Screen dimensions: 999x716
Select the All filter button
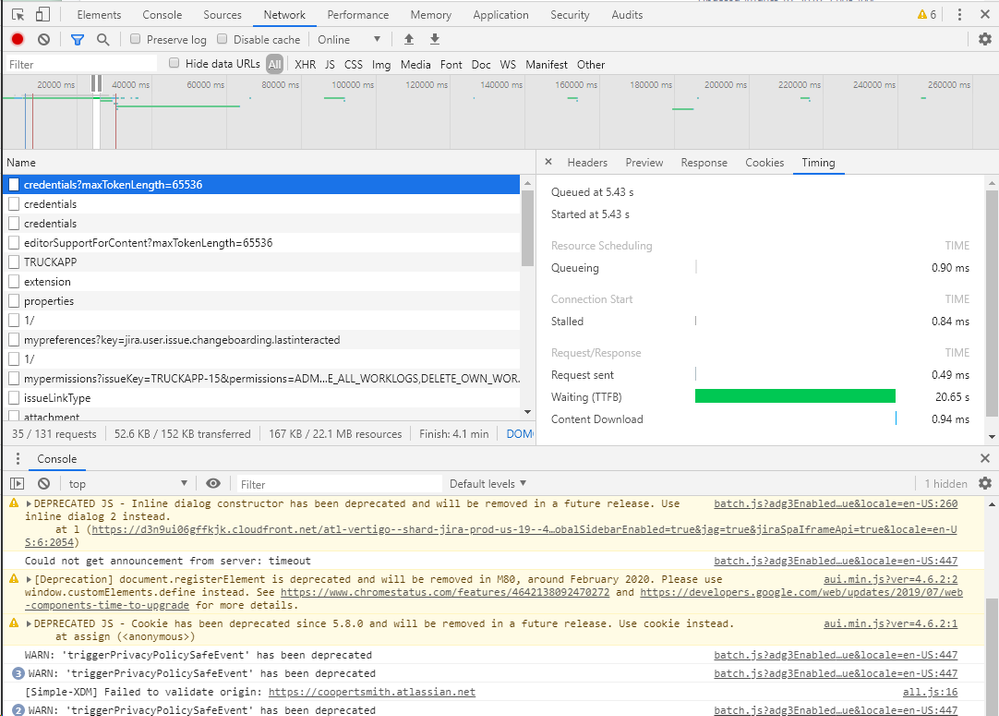click(275, 64)
